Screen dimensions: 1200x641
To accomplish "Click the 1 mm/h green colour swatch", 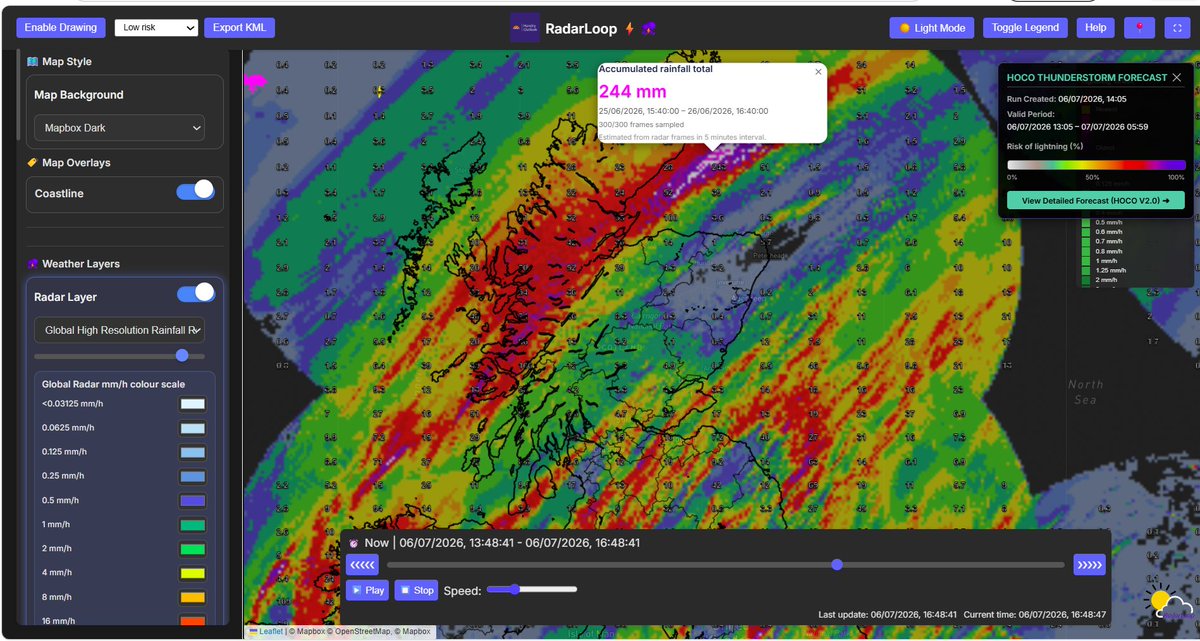I will pos(192,525).
